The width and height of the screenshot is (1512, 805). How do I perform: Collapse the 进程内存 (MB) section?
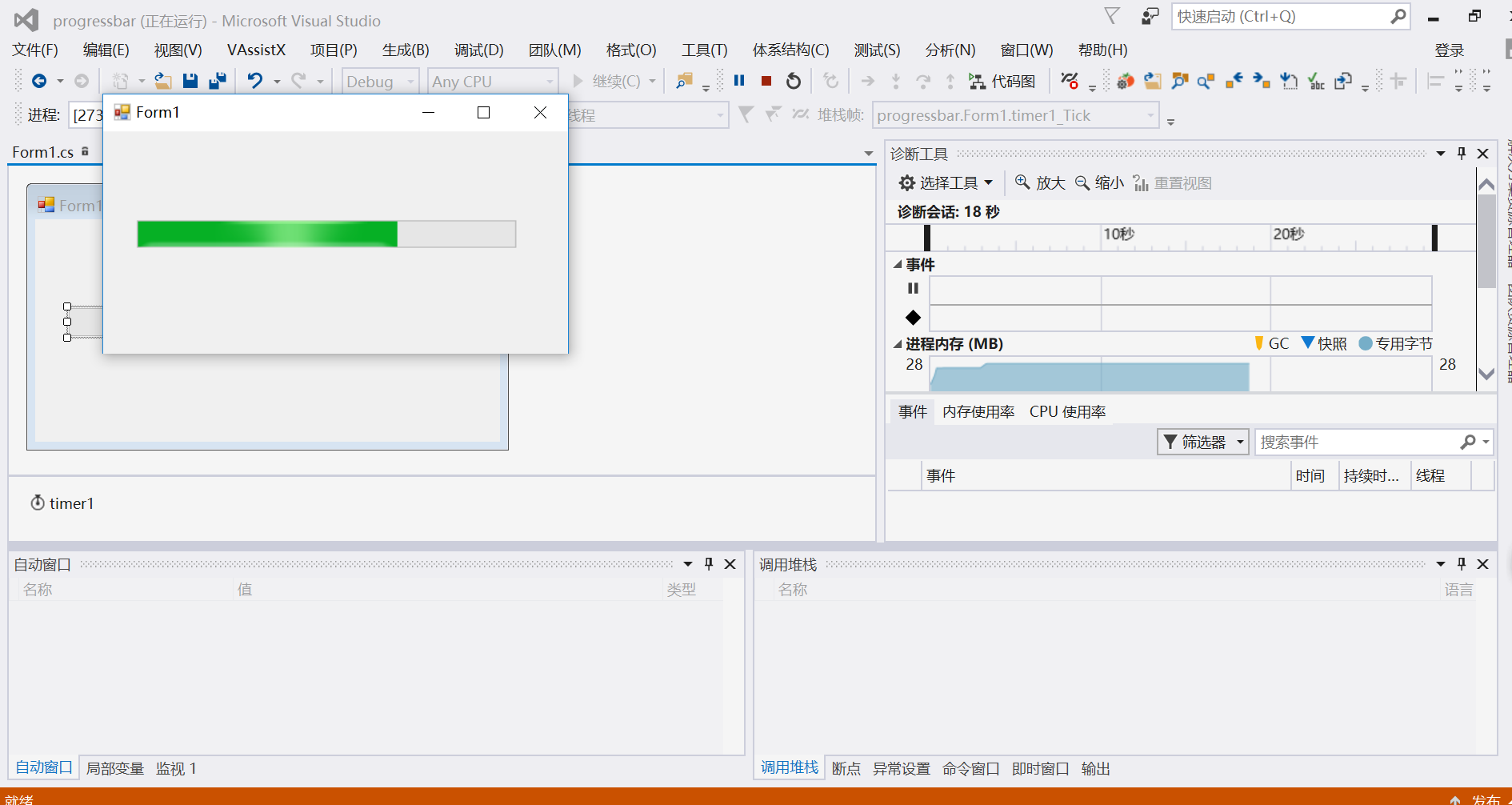[898, 344]
